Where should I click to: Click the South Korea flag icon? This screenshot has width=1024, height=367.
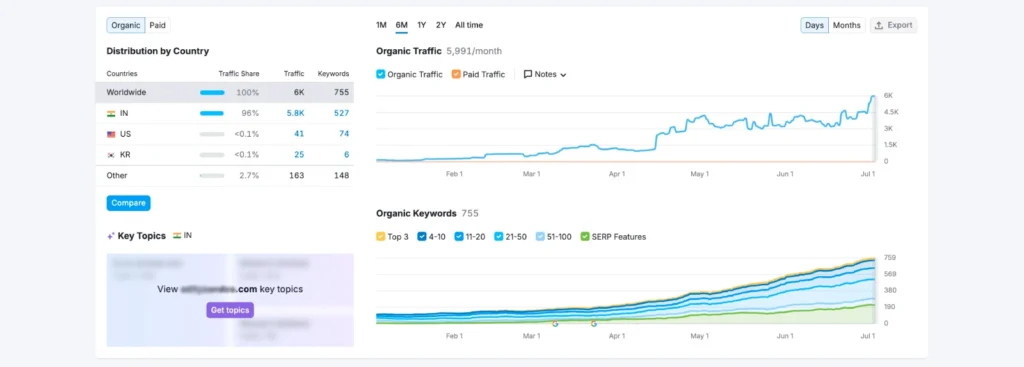[111, 155]
